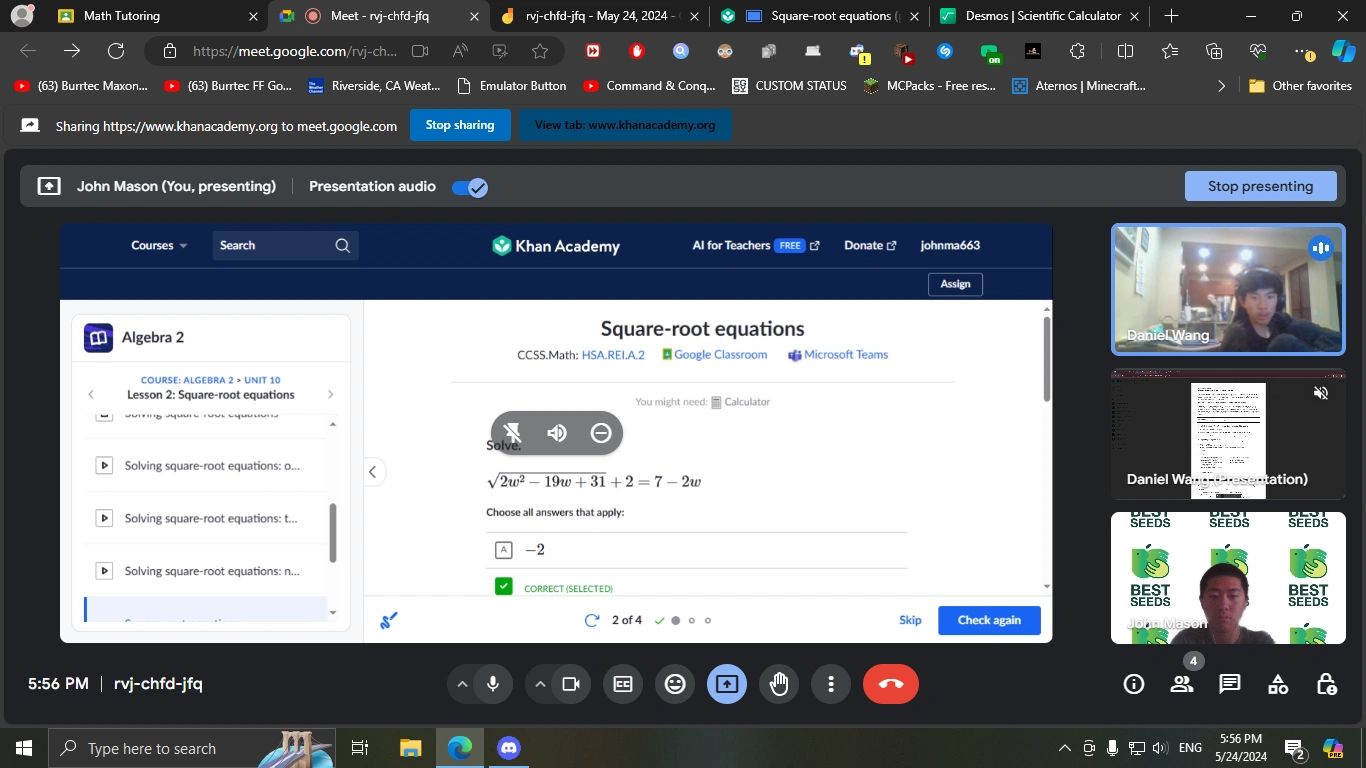
Task: Raise hand in the meeting
Action: [x=779, y=684]
